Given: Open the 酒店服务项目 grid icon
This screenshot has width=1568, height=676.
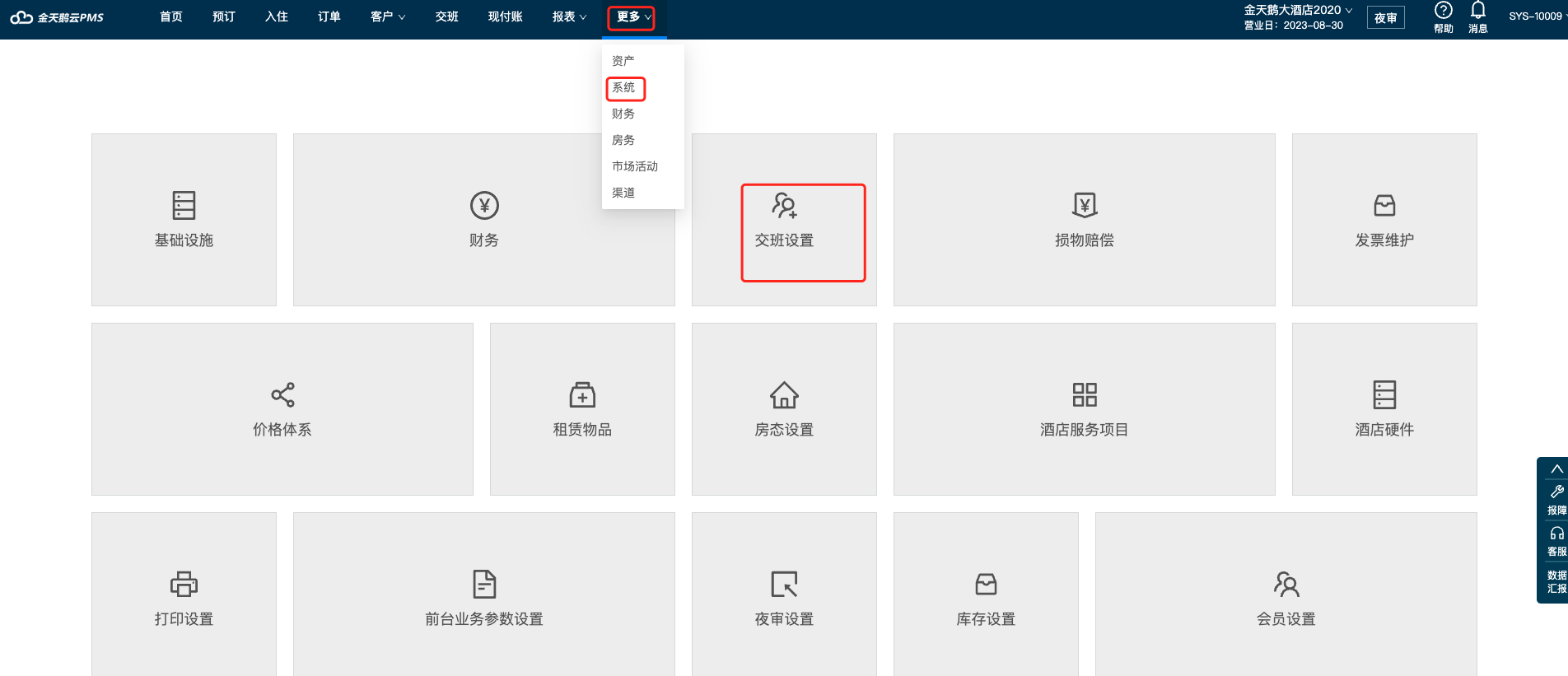Looking at the screenshot, I should point(1085,394).
